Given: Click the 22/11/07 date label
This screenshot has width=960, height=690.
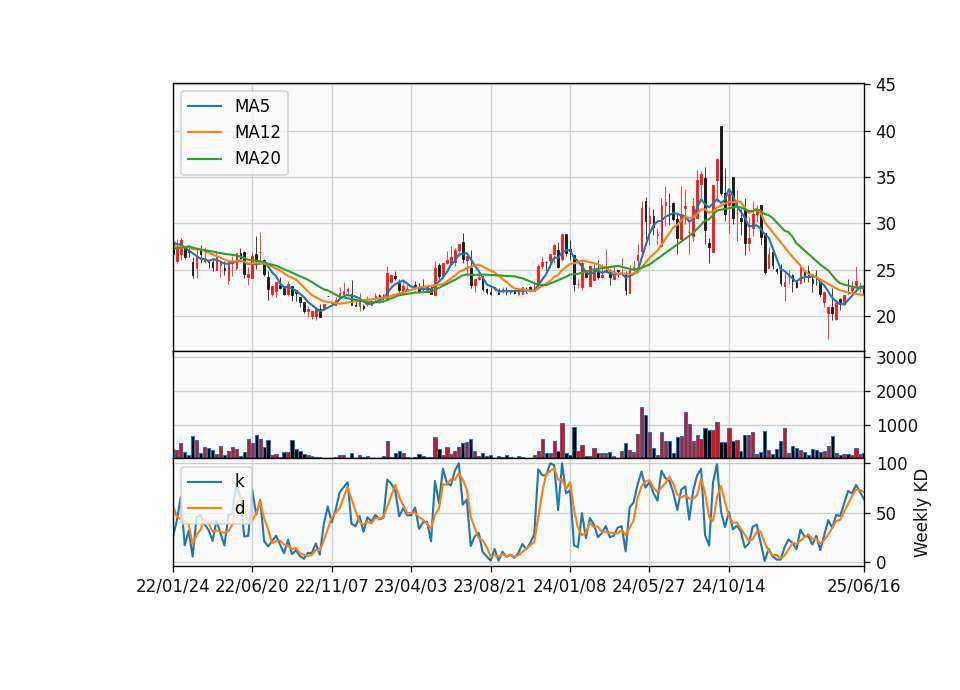Looking at the screenshot, I should click(332, 586).
